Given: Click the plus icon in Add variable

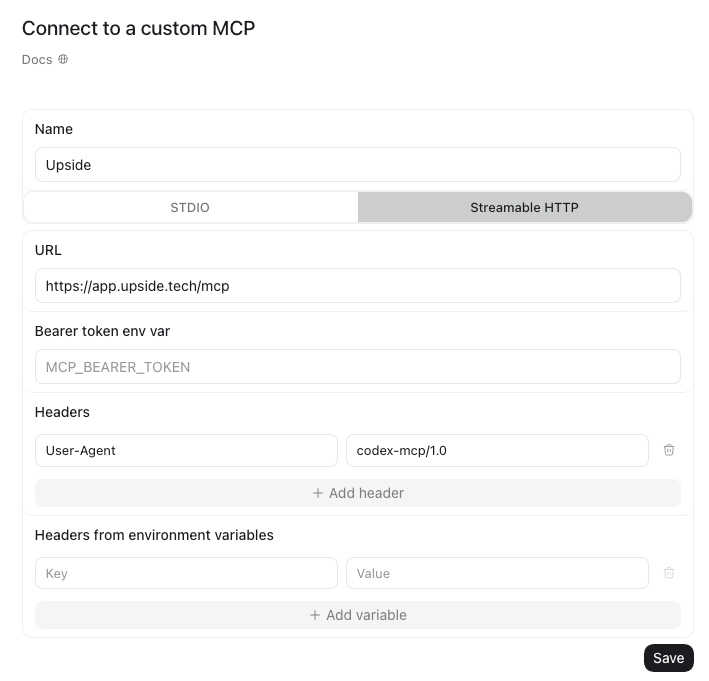Looking at the screenshot, I should click(315, 615).
